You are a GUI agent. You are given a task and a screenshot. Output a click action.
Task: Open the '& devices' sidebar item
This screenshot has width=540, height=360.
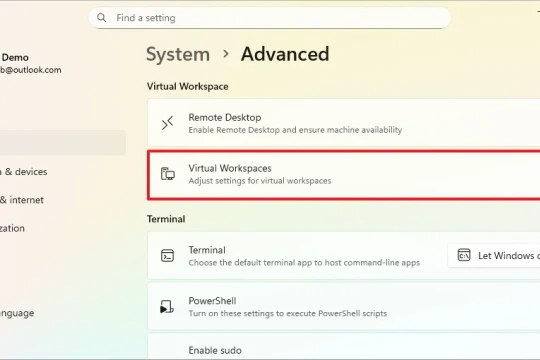23,172
